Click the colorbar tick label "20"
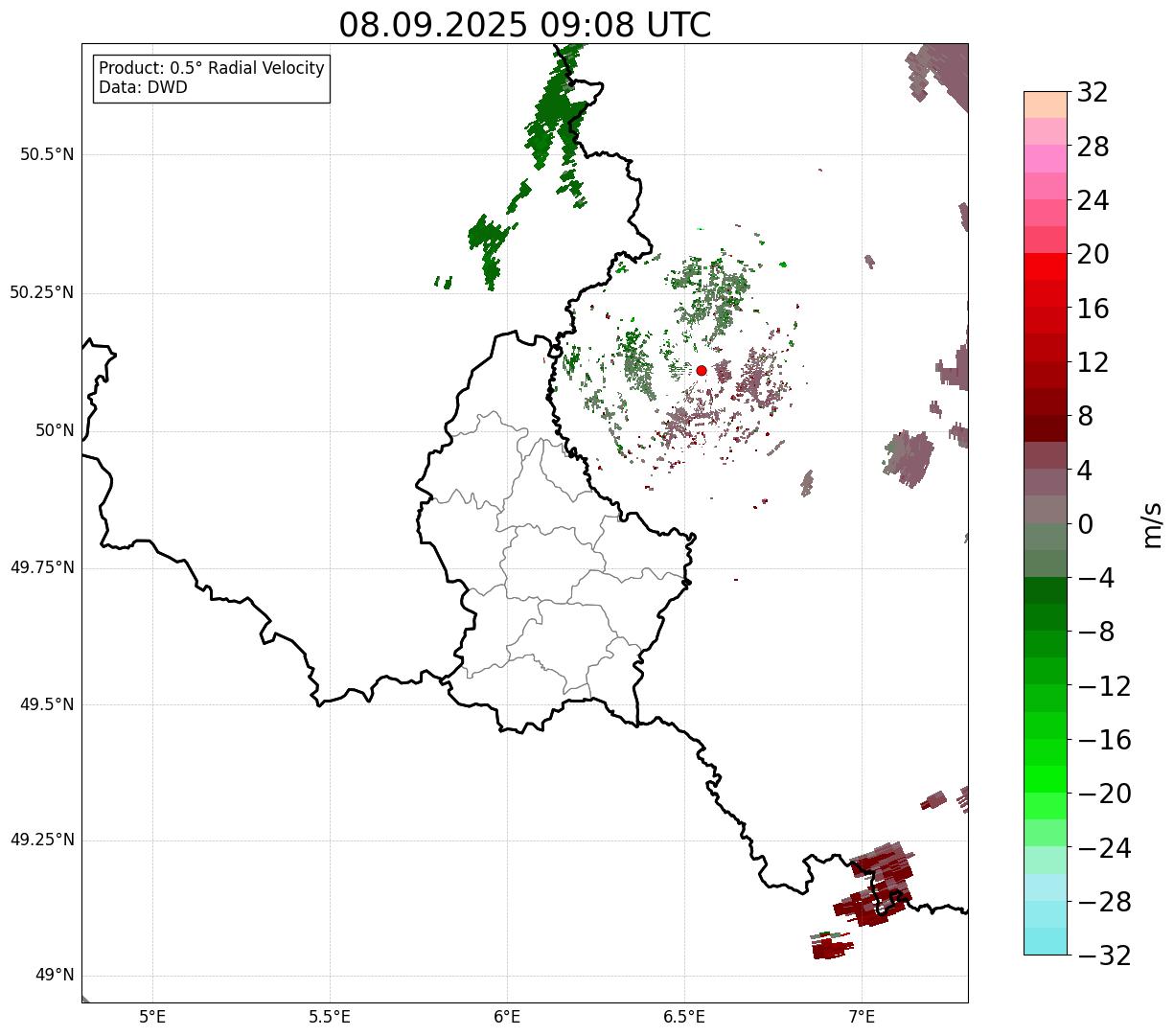Image resolution: width=1174 pixels, height=1036 pixels. pos(1093,255)
